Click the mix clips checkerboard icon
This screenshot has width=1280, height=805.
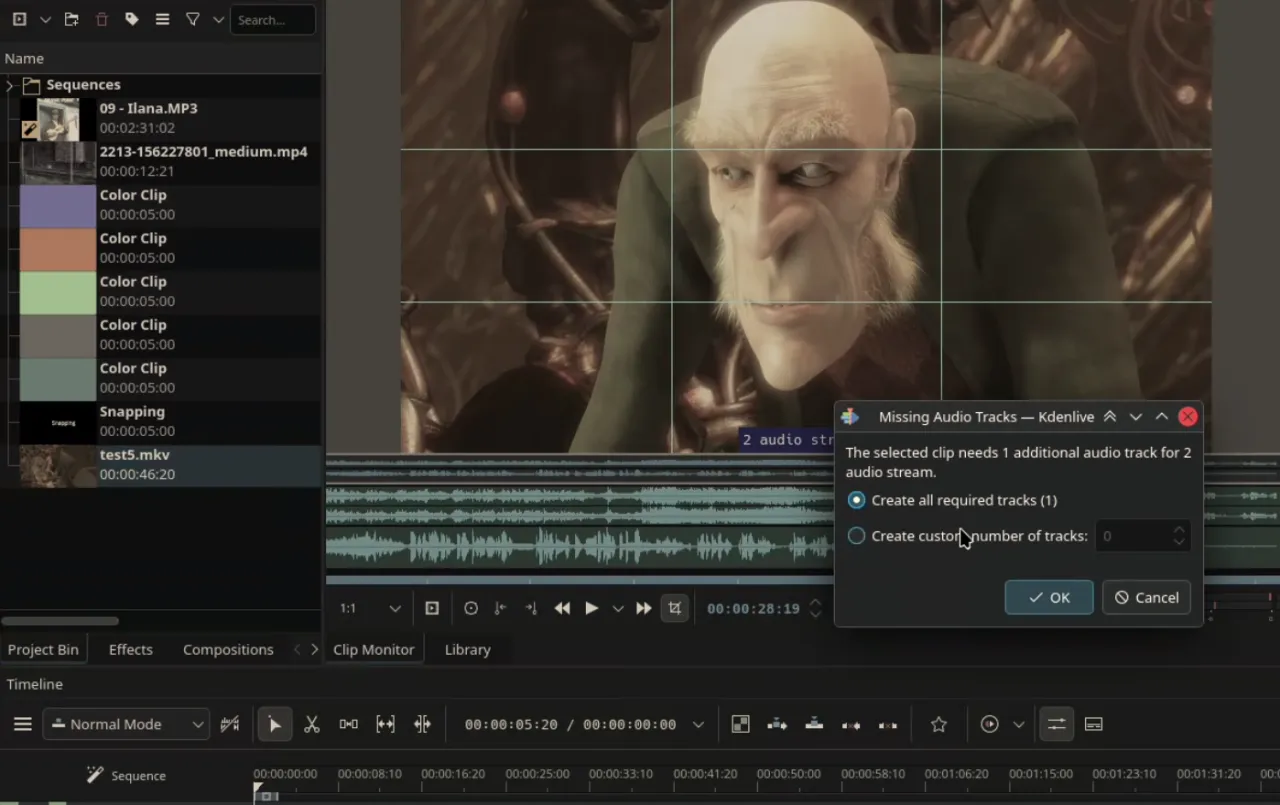pos(740,724)
